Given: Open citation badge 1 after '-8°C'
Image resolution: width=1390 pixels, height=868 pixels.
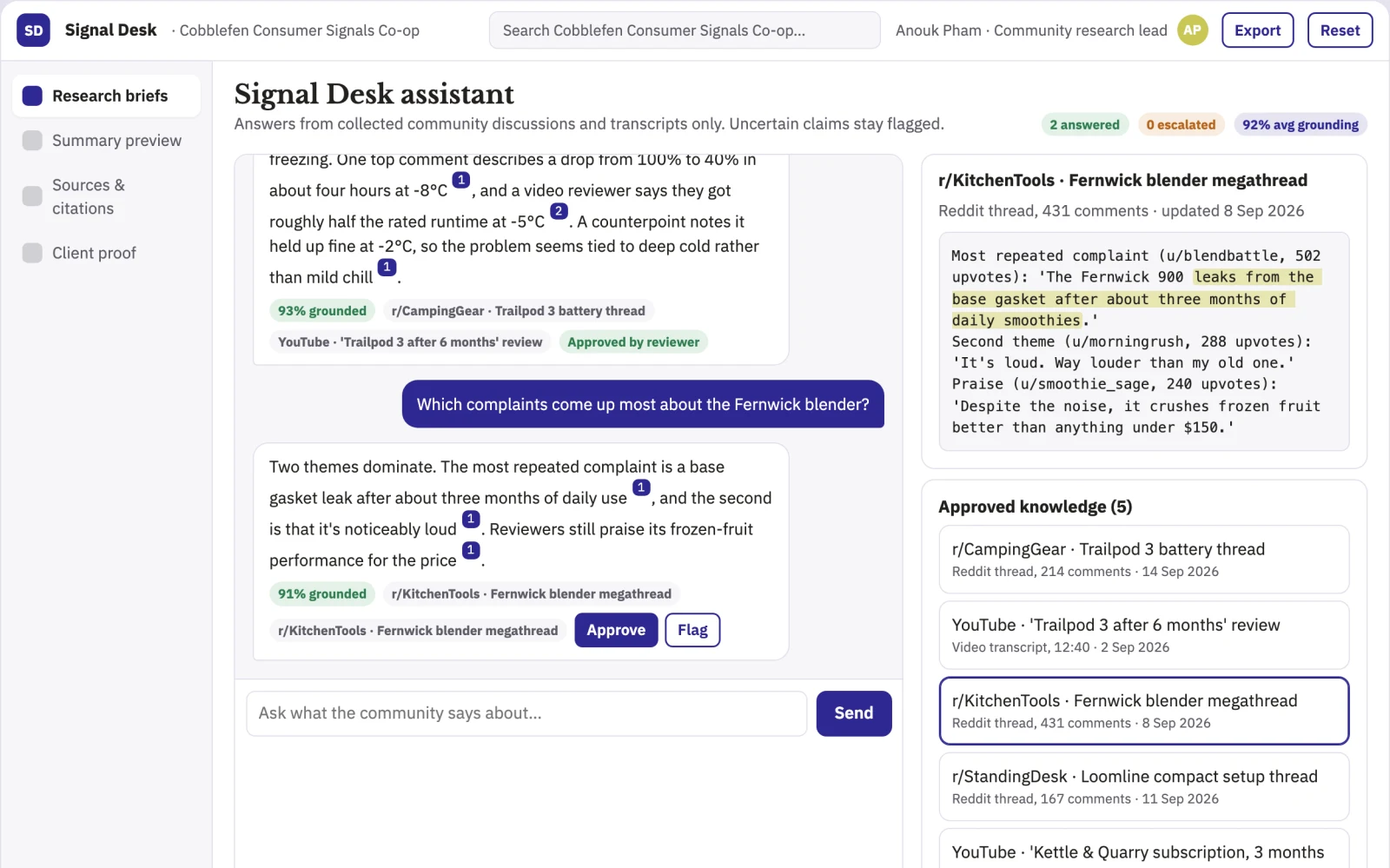Looking at the screenshot, I should click(x=461, y=180).
